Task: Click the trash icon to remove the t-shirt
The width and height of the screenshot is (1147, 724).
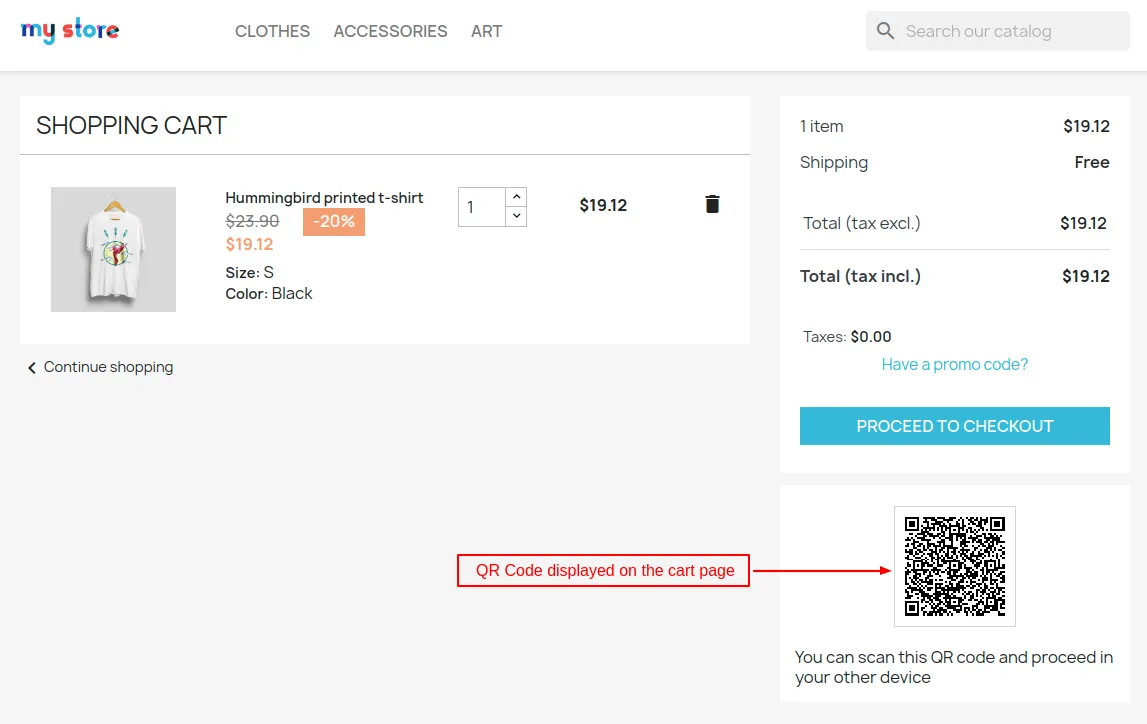Action: point(711,204)
